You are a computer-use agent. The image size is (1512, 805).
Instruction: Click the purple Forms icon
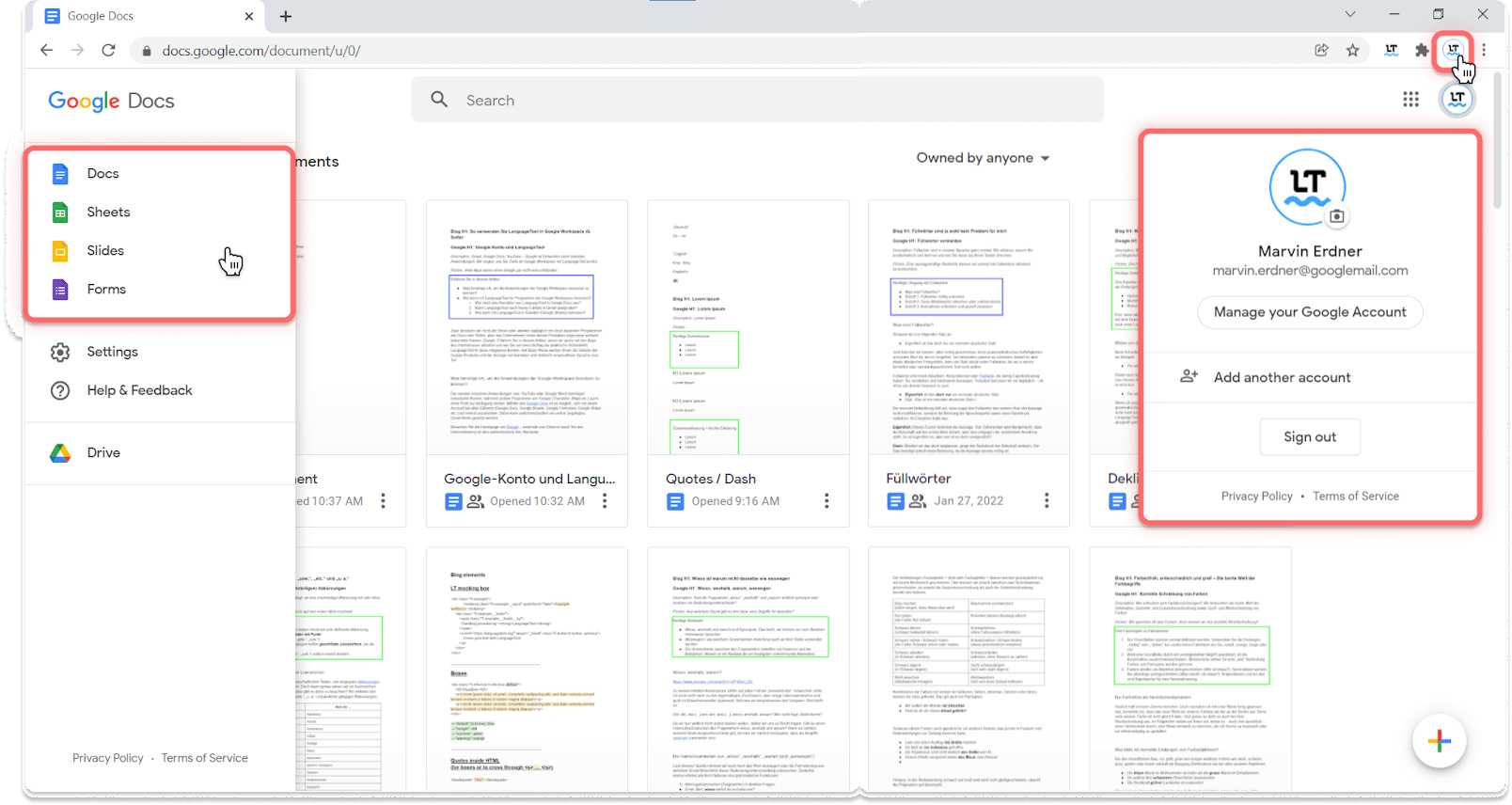[x=60, y=290]
